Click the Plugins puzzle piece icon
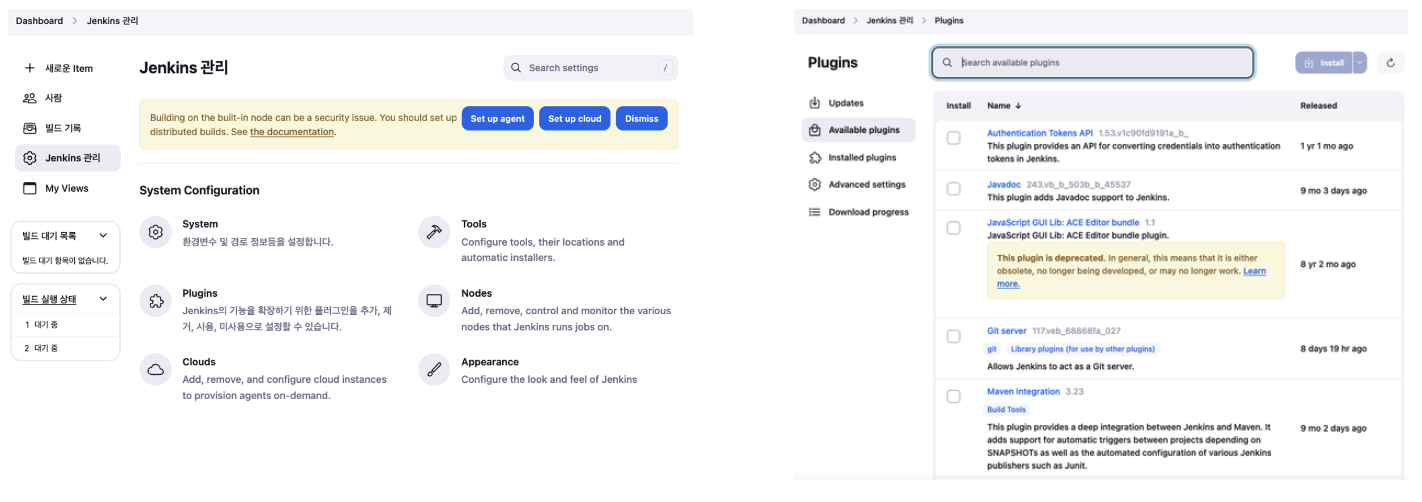Viewport: 1422px width, 502px height. click(156, 301)
